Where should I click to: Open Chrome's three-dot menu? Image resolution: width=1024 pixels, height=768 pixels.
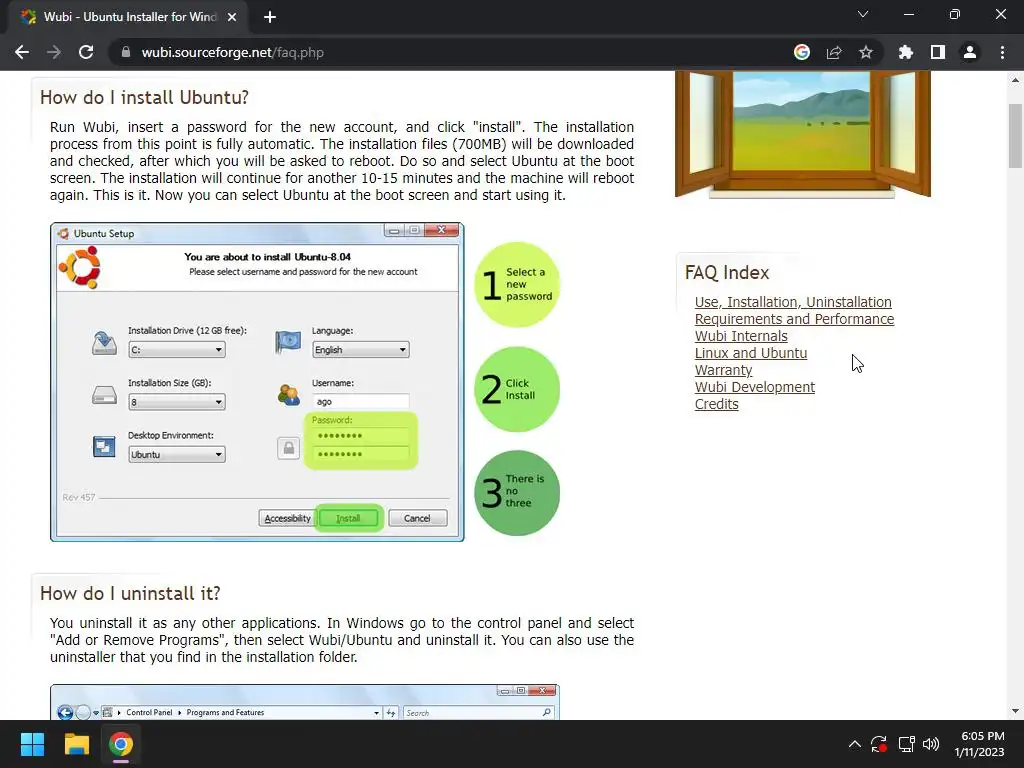click(x=1002, y=52)
